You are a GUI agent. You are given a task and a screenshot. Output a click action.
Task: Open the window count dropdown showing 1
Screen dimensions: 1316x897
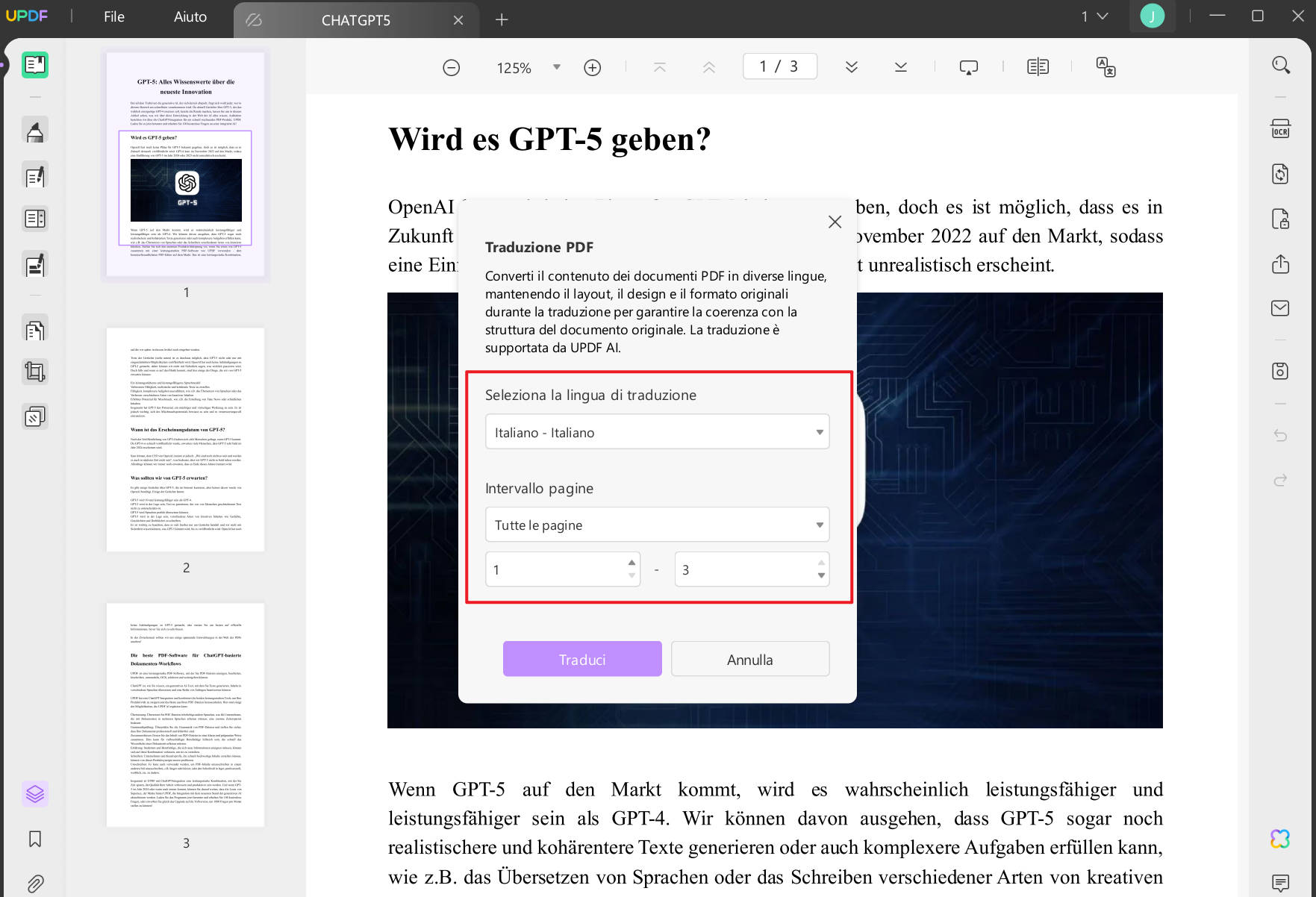point(1094,16)
